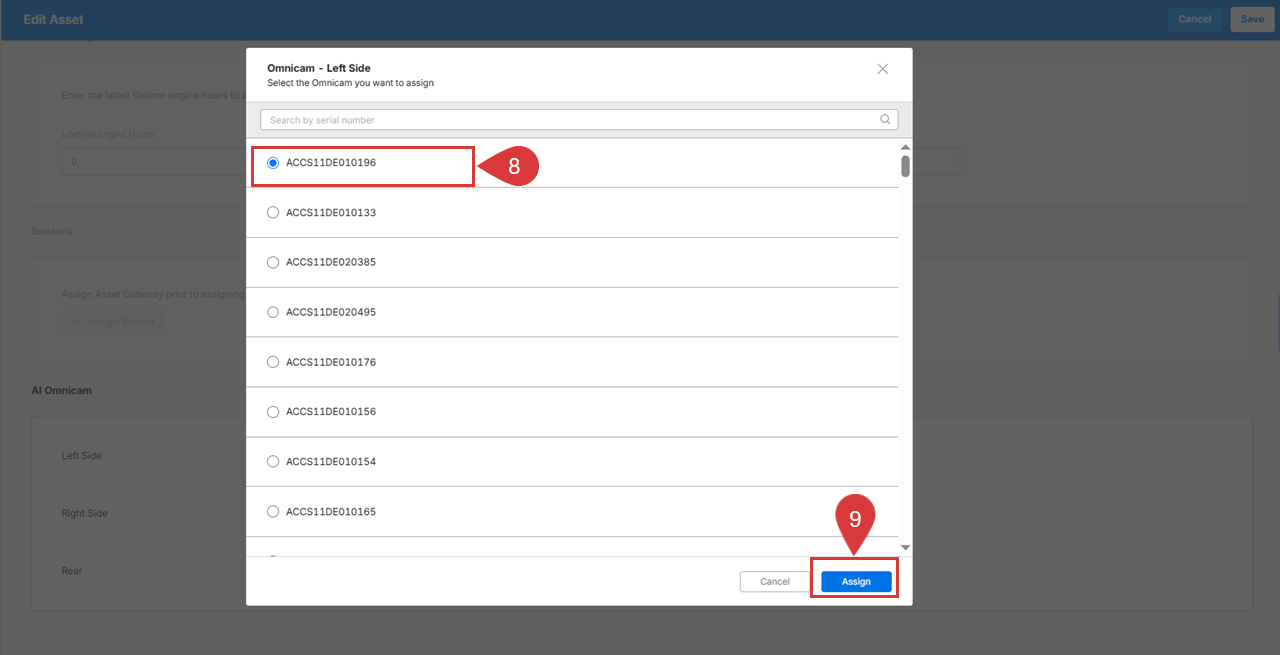The width and height of the screenshot is (1280, 655).
Task: Click the Rear row label
Action: click(x=72, y=571)
